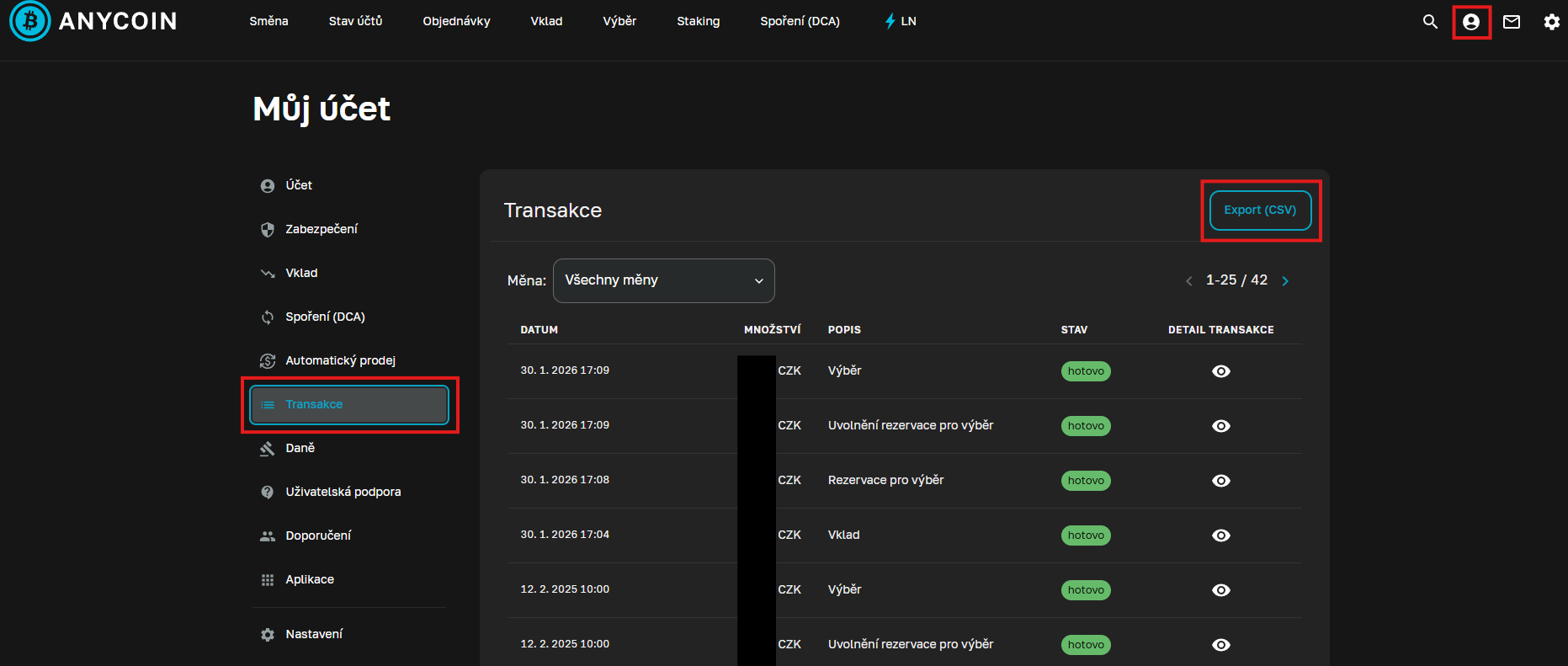The height and width of the screenshot is (666, 1568).
Task: Click date 30. 1. 2026 17:08
Action: tap(565, 480)
